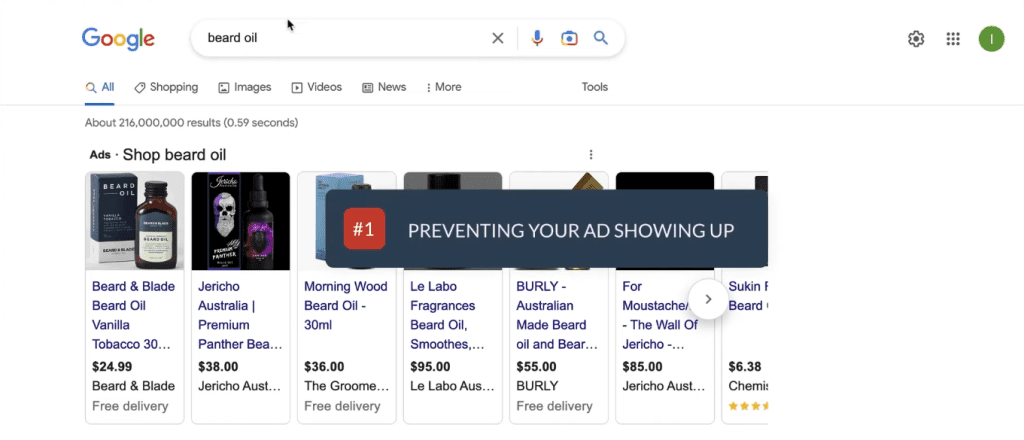Open the ads three-dot options menu
This screenshot has width=1024, height=440.
pos(591,155)
